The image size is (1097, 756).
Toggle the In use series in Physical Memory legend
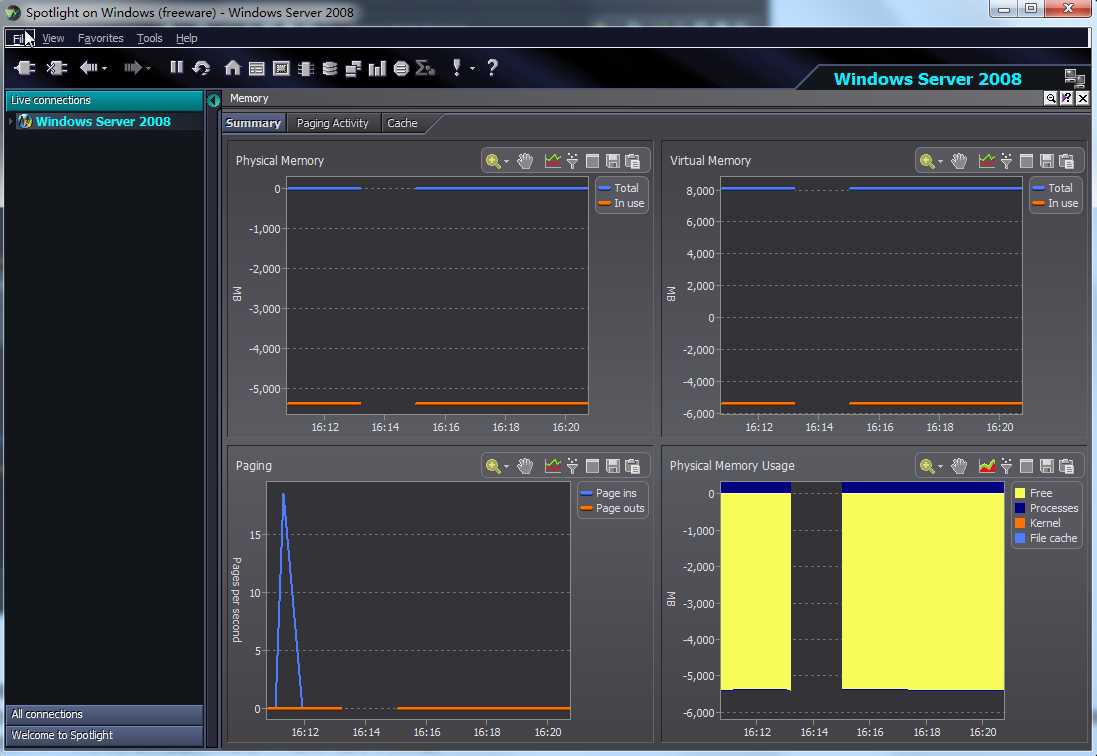(x=621, y=204)
